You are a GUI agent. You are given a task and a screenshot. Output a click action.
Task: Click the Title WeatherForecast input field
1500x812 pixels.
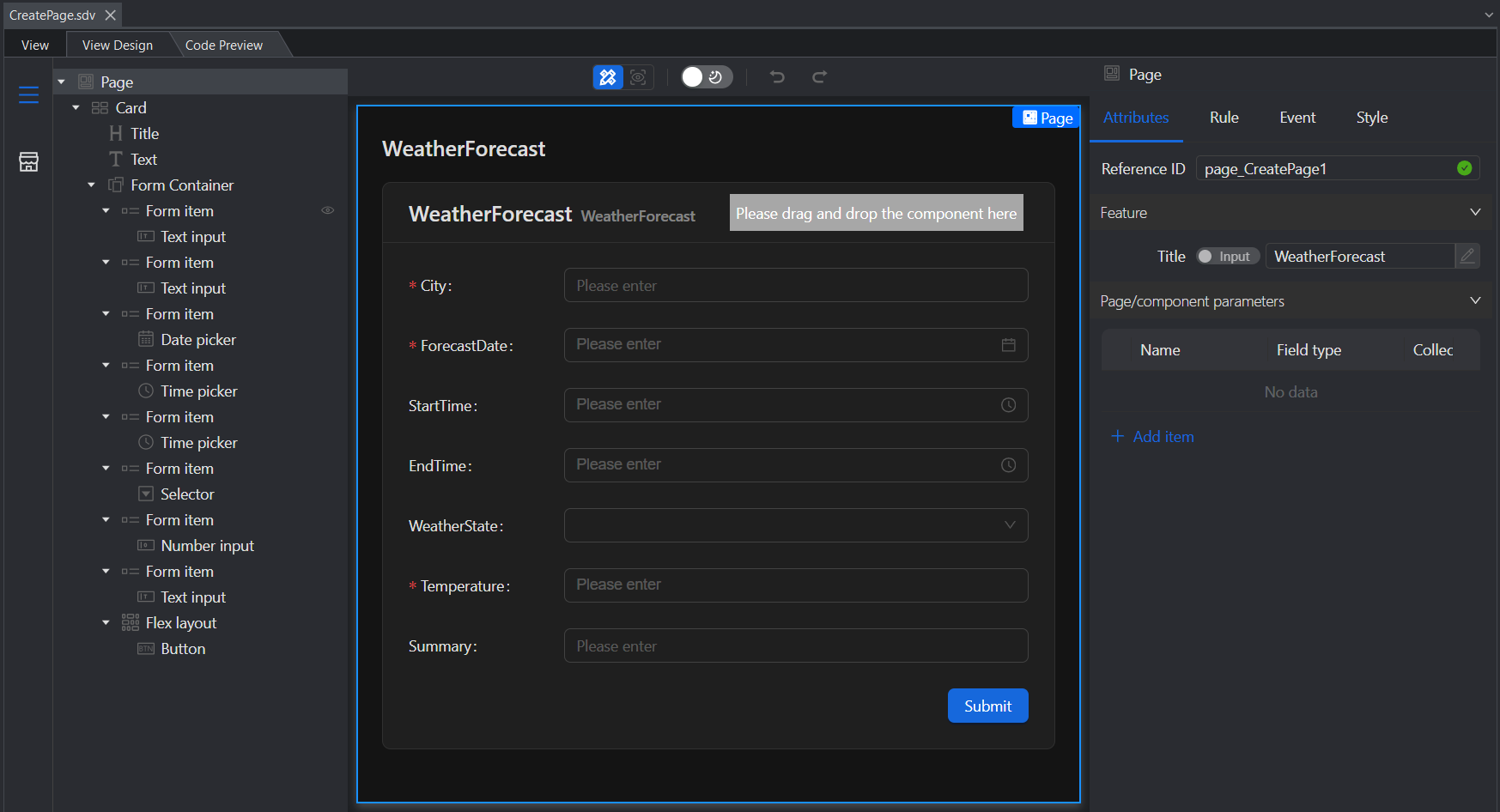(1360, 256)
